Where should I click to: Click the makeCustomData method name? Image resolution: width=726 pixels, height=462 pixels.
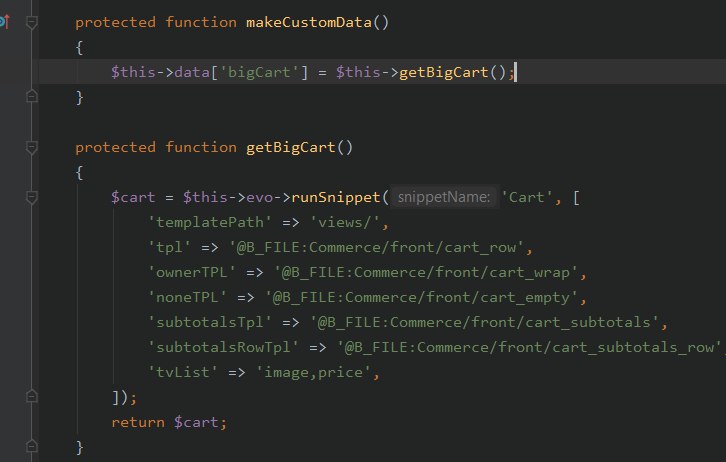click(309, 22)
